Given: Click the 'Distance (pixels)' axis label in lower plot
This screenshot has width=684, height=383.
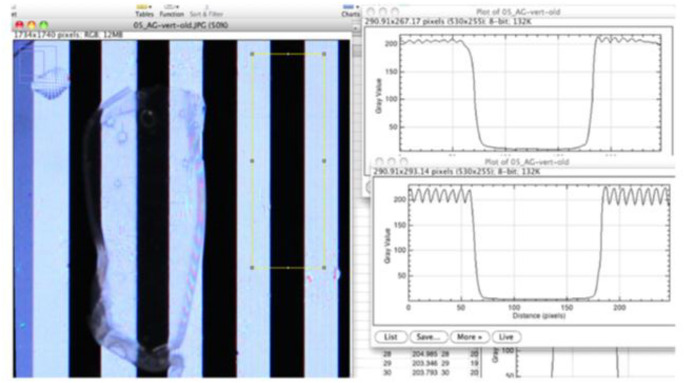Looking at the screenshot, I should (538, 315).
